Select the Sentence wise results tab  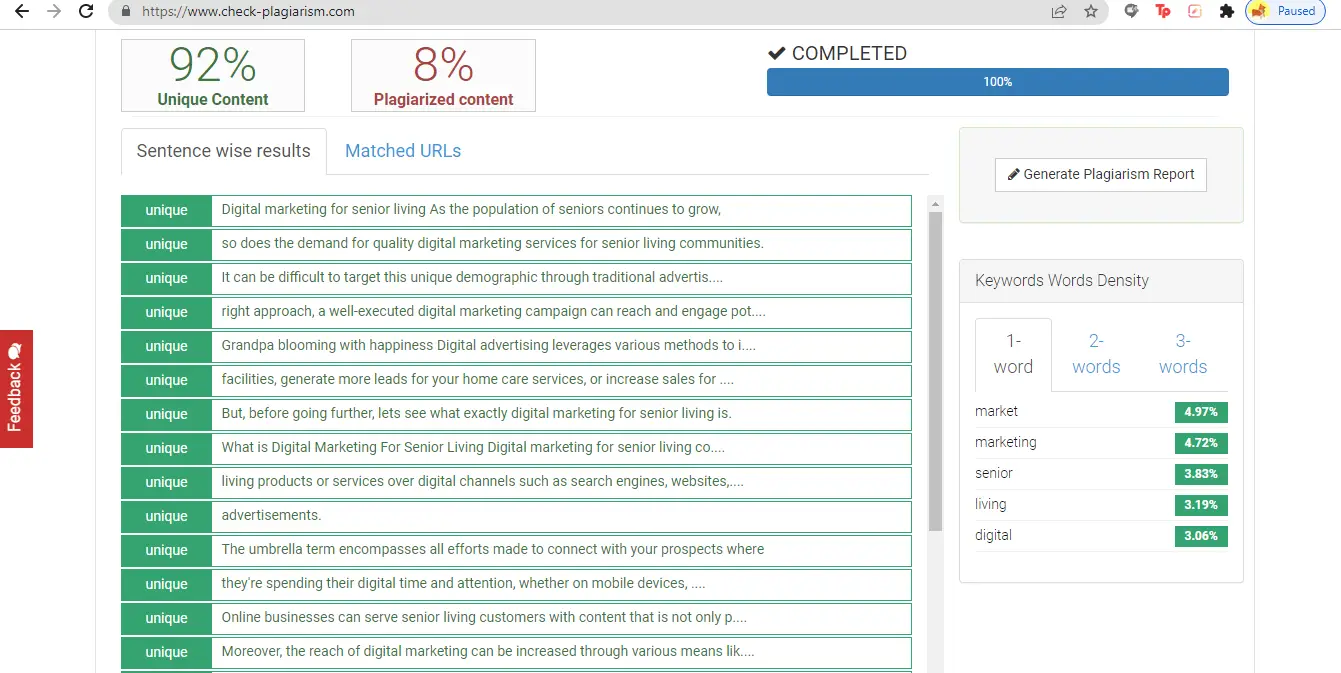[222, 150]
